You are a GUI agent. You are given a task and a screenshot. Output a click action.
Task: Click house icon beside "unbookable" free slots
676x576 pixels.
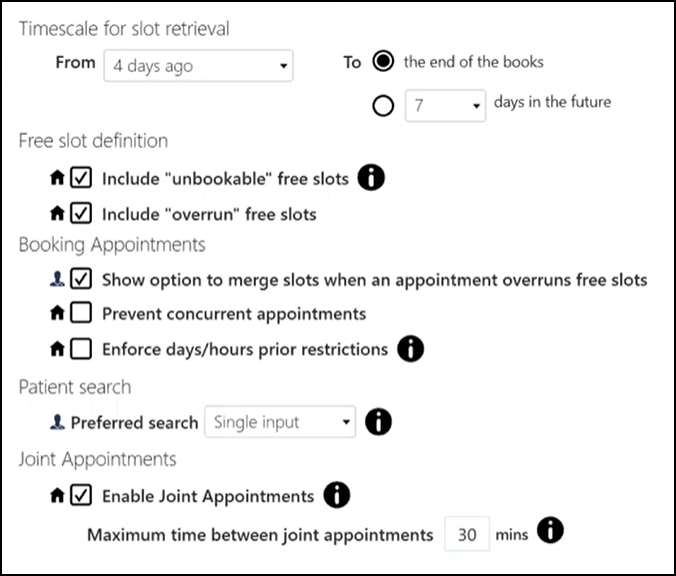[x=58, y=179]
